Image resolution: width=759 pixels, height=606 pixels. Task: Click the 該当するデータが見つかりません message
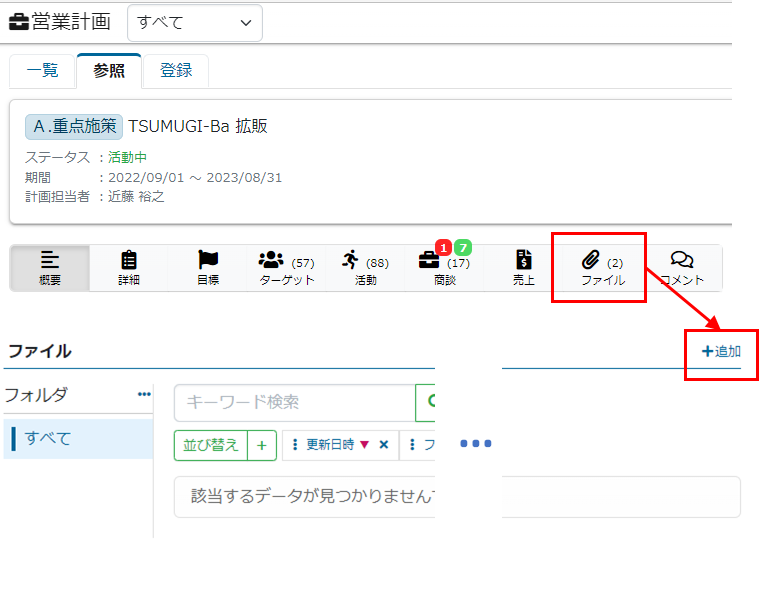pos(313,496)
